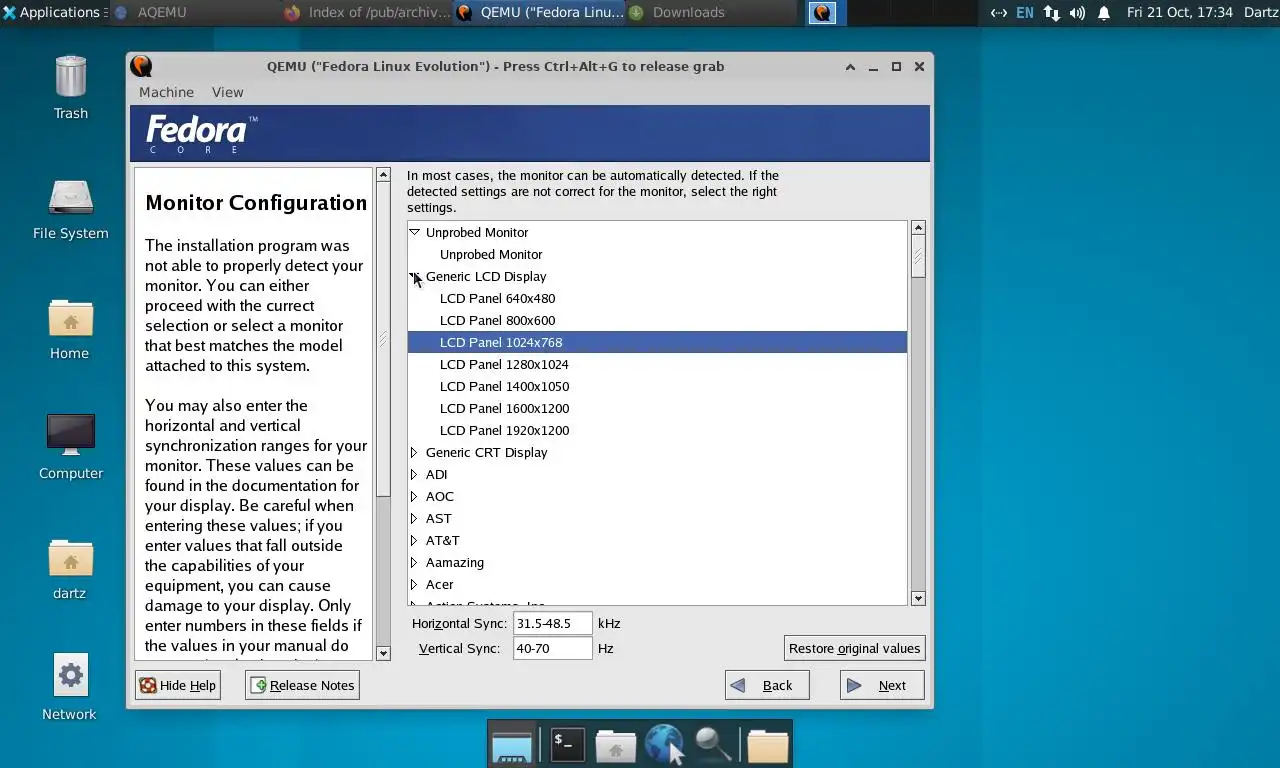The width and height of the screenshot is (1280, 768).
Task: Launch terminal from the bottom dock
Action: click(567, 745)
